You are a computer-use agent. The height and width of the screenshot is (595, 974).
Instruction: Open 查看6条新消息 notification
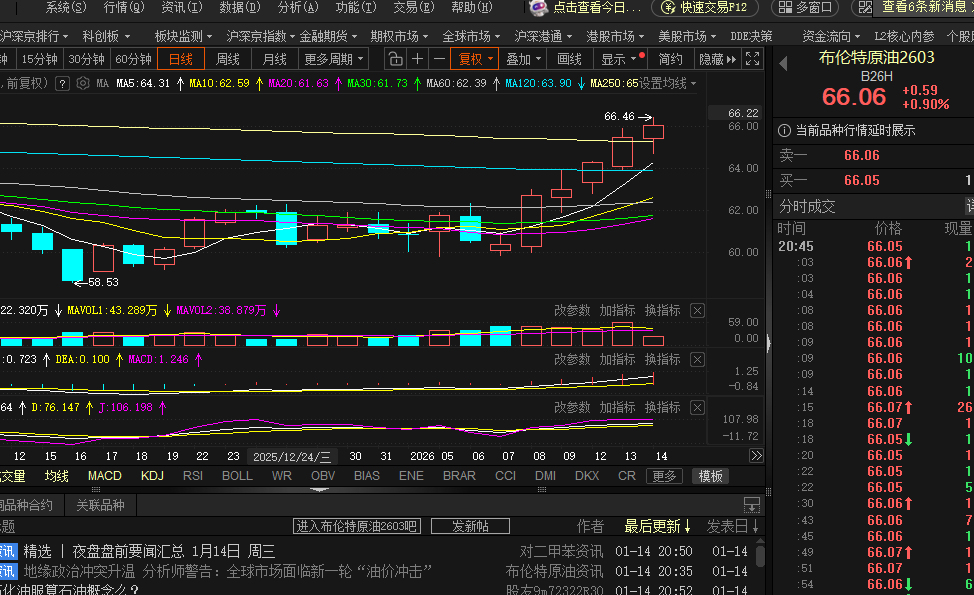[923, 7]
